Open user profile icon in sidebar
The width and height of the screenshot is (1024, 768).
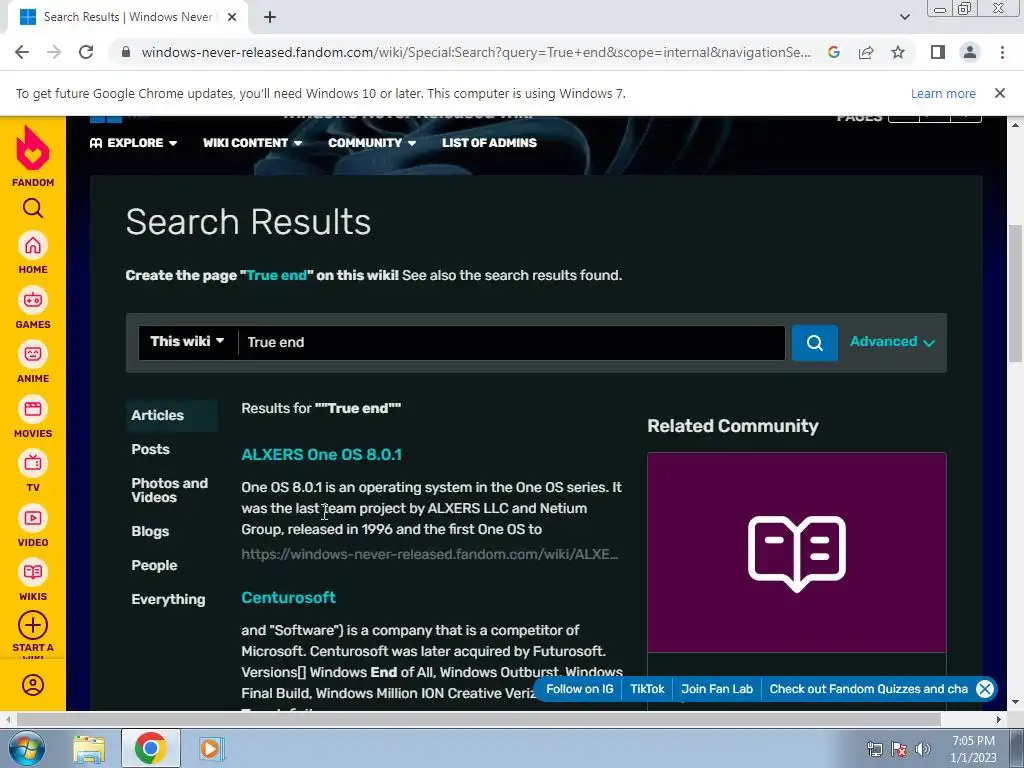33,685
